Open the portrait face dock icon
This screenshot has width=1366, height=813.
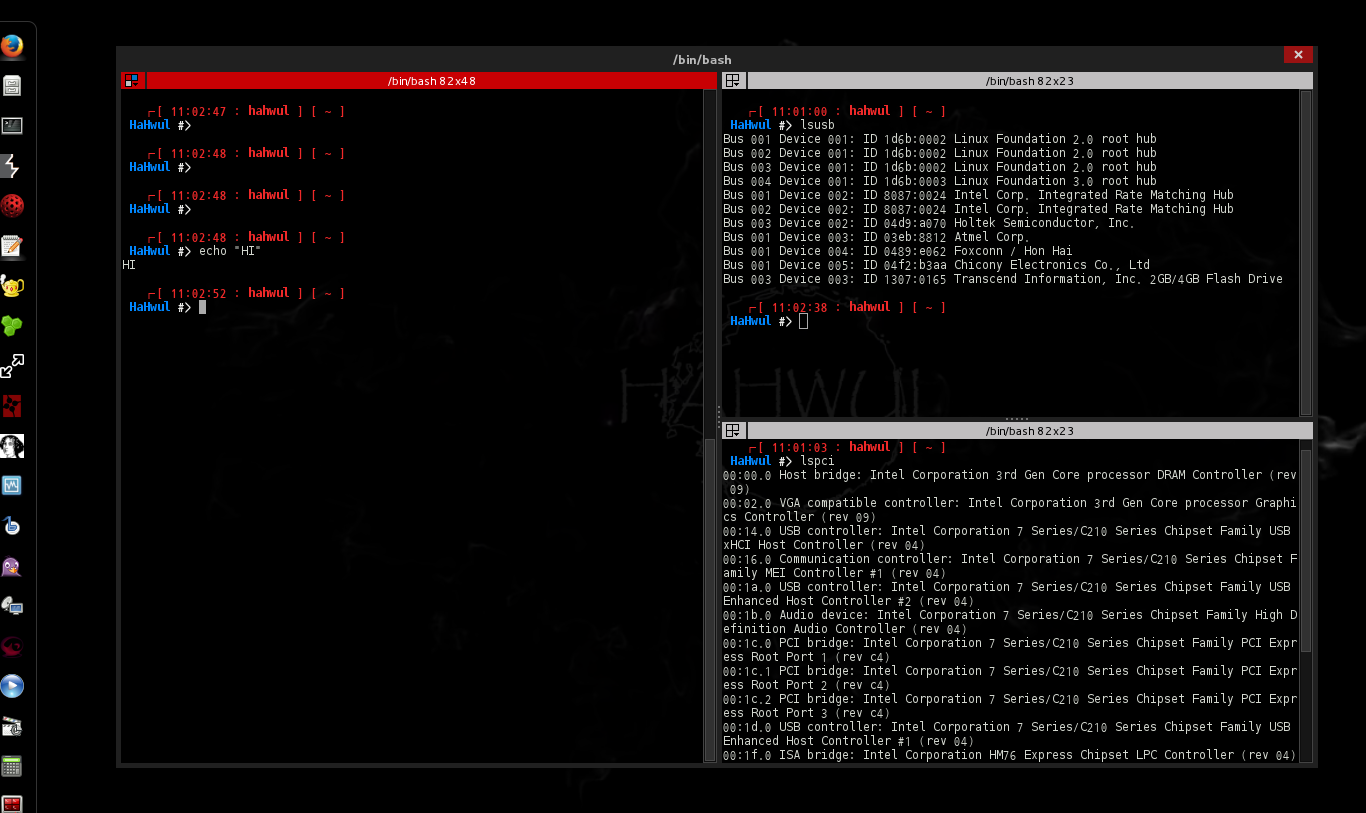pyautogui.click(x=12, y=446)
